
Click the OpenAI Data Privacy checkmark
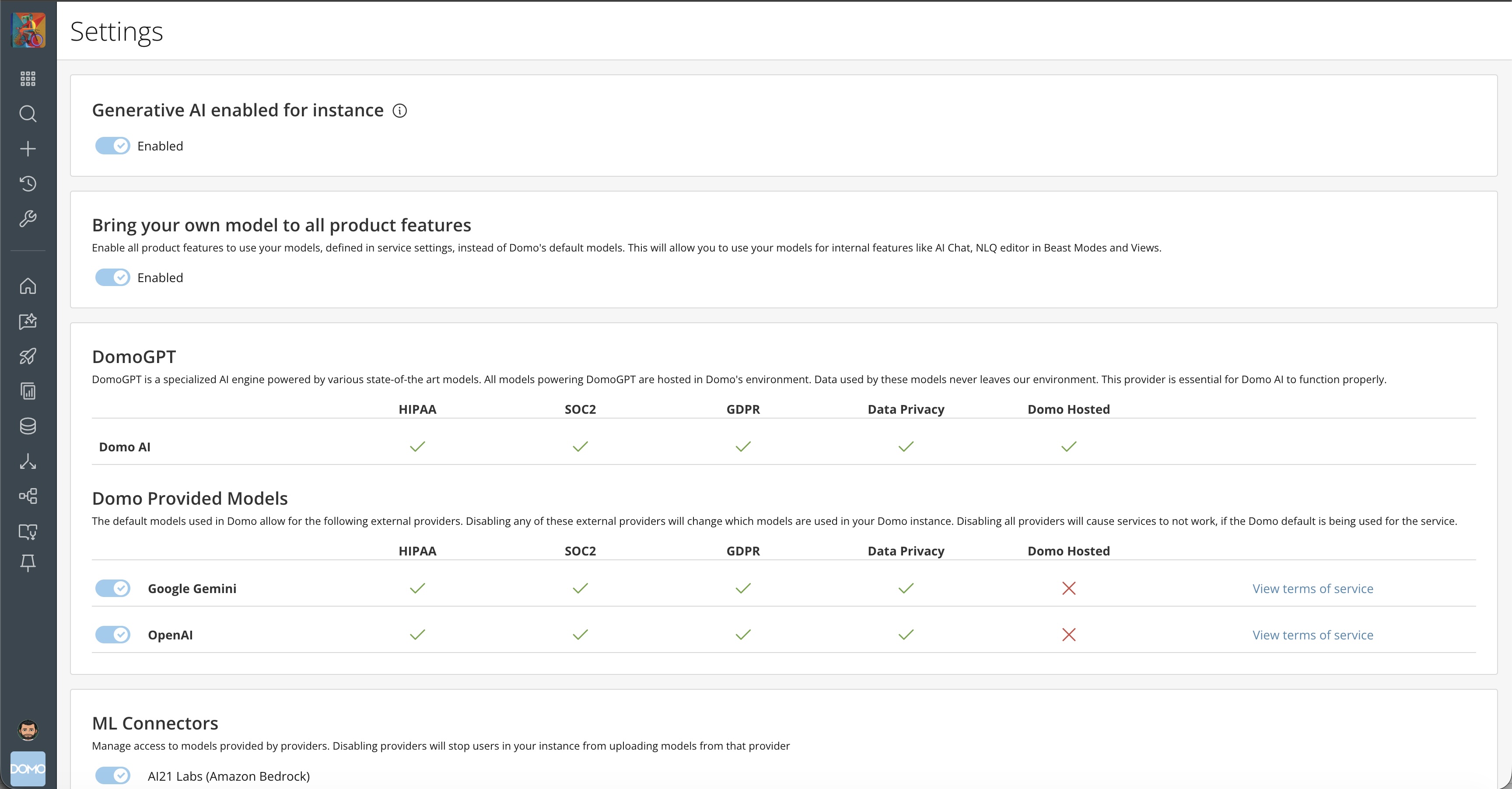(x=906, y=635)
